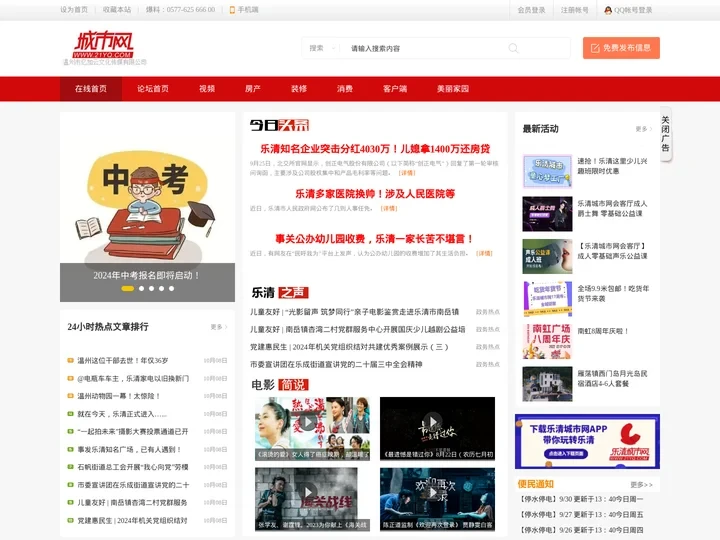Open 少儿兴趣班限时优惠 activity thumbnail
The width and height of the screenshot is (720, 540).
coord(547,171)
